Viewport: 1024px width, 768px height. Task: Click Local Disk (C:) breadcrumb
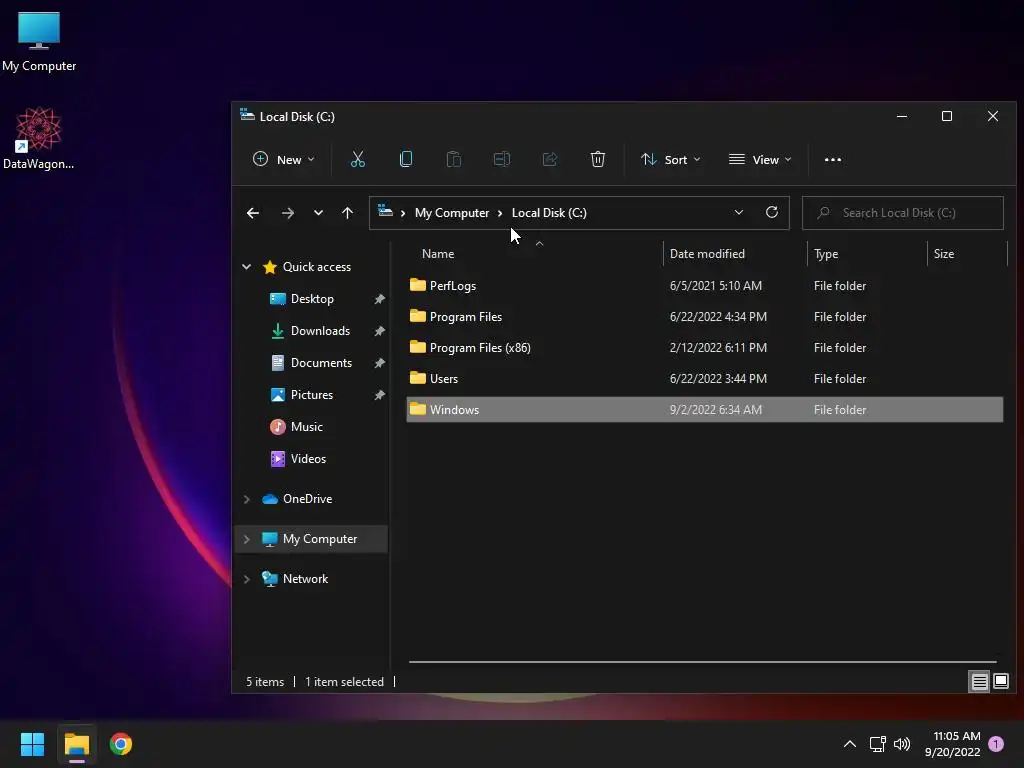[x=549, y=213]
